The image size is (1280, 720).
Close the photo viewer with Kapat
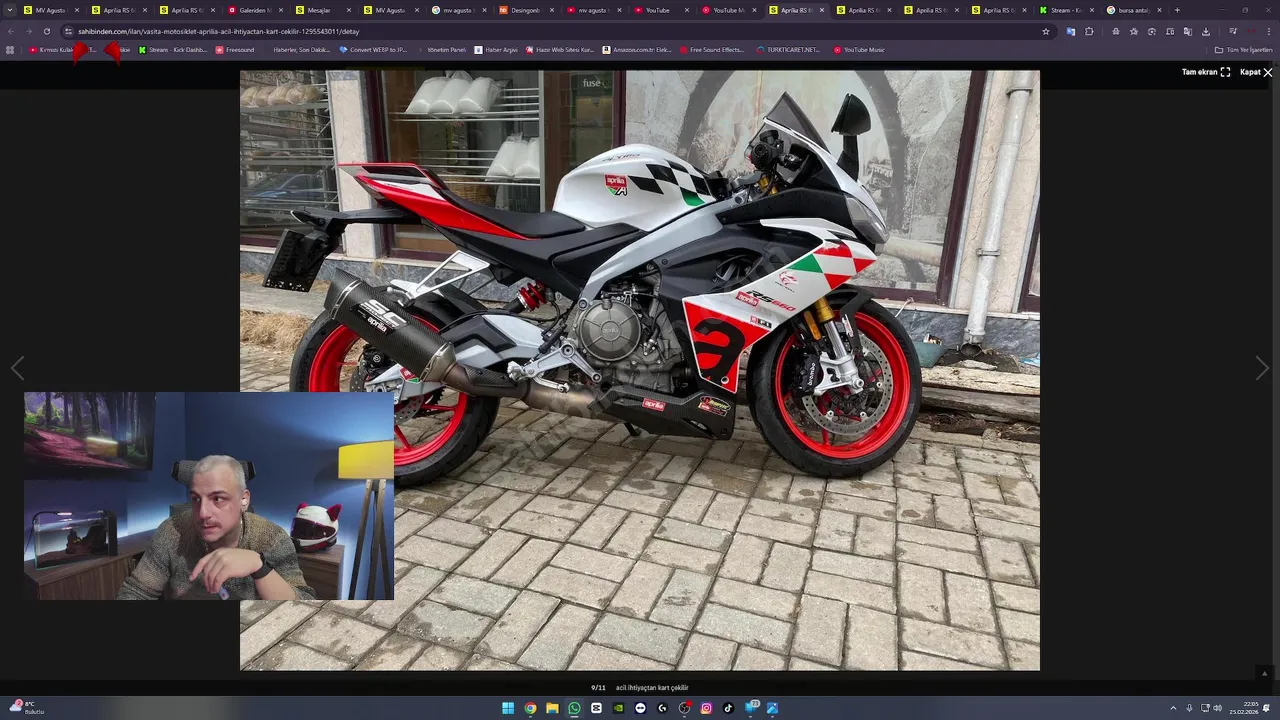pyautogui.click(x=1256, y=72)
